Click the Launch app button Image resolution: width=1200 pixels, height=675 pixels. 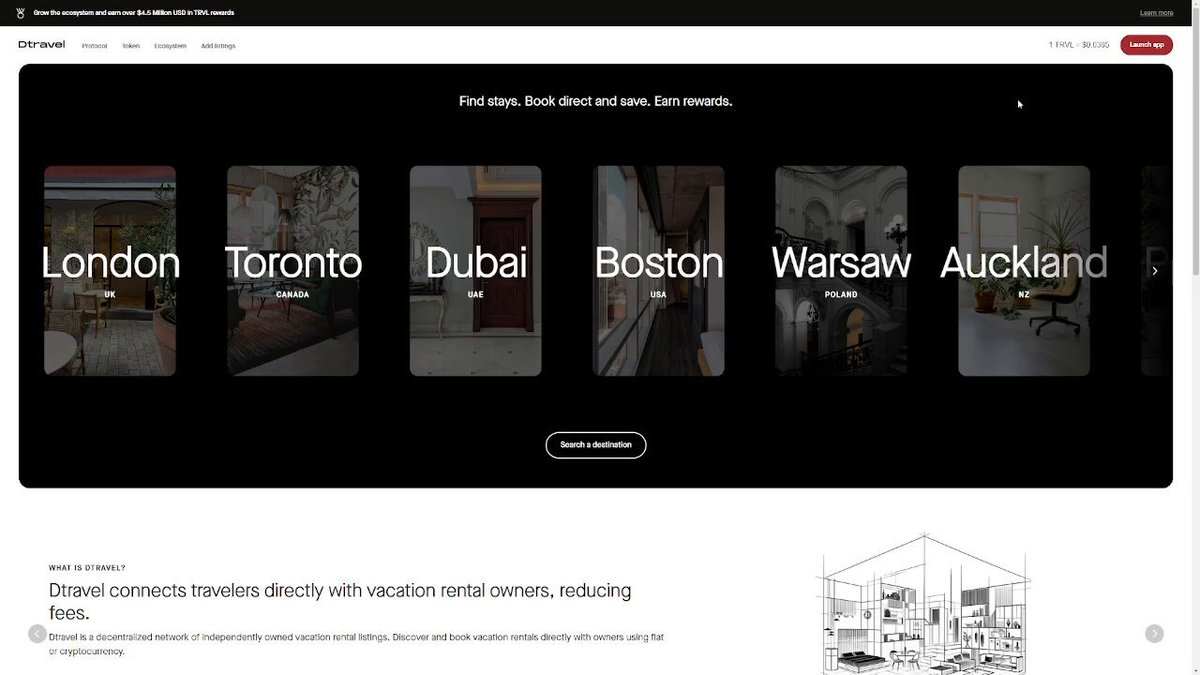tap(1146, 45)
